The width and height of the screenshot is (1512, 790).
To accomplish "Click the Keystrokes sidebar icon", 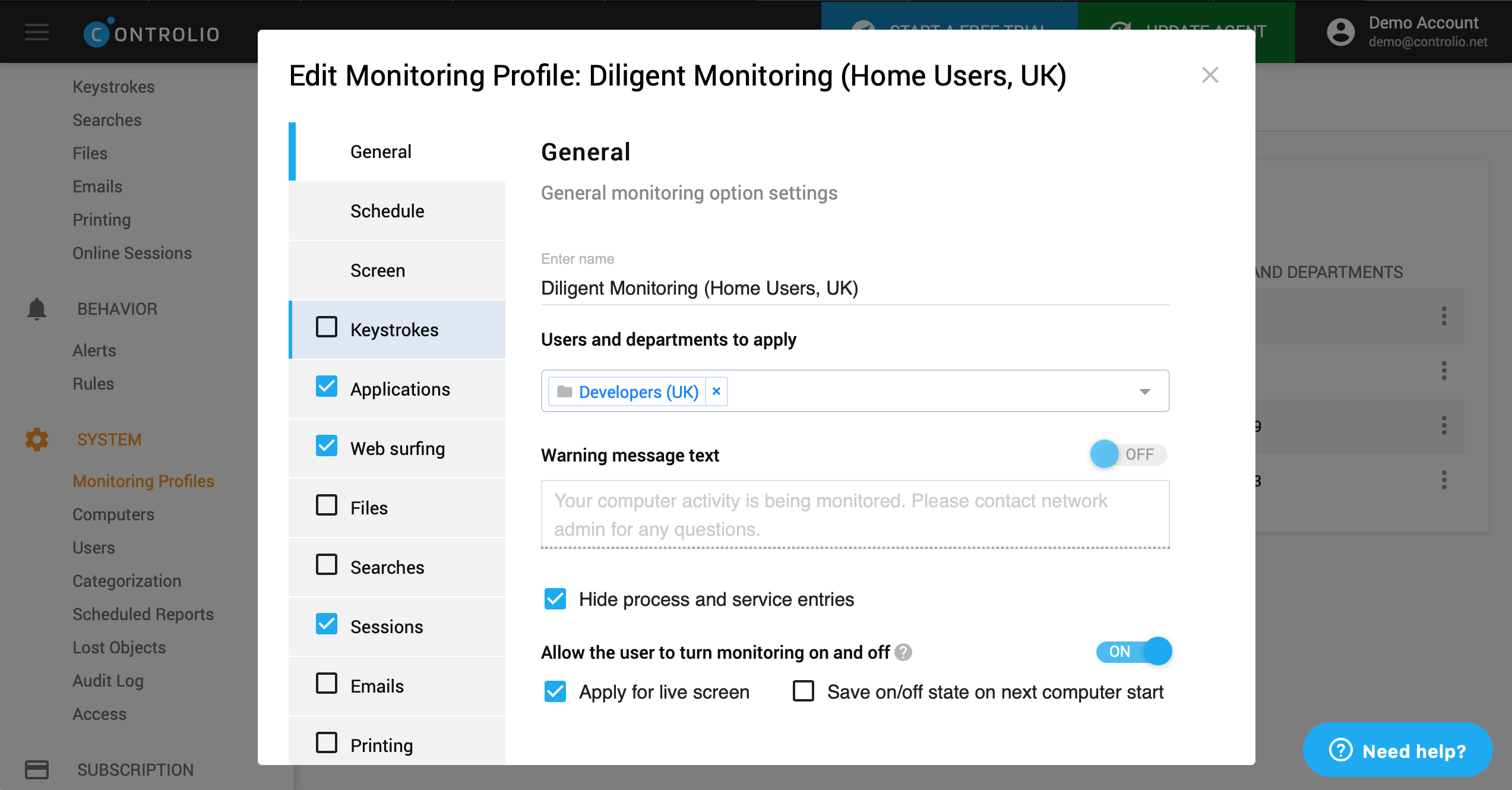I will pos(326,329).
